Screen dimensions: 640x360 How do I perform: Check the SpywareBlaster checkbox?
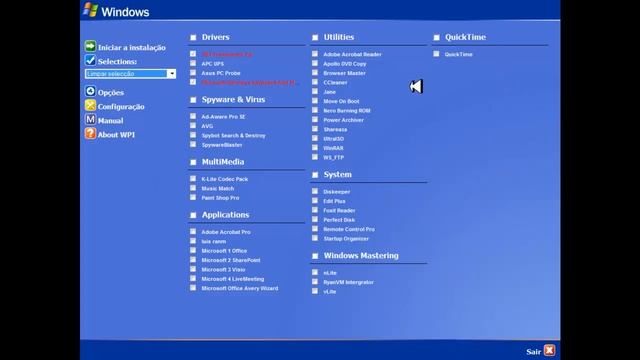(x=193, y=144)
